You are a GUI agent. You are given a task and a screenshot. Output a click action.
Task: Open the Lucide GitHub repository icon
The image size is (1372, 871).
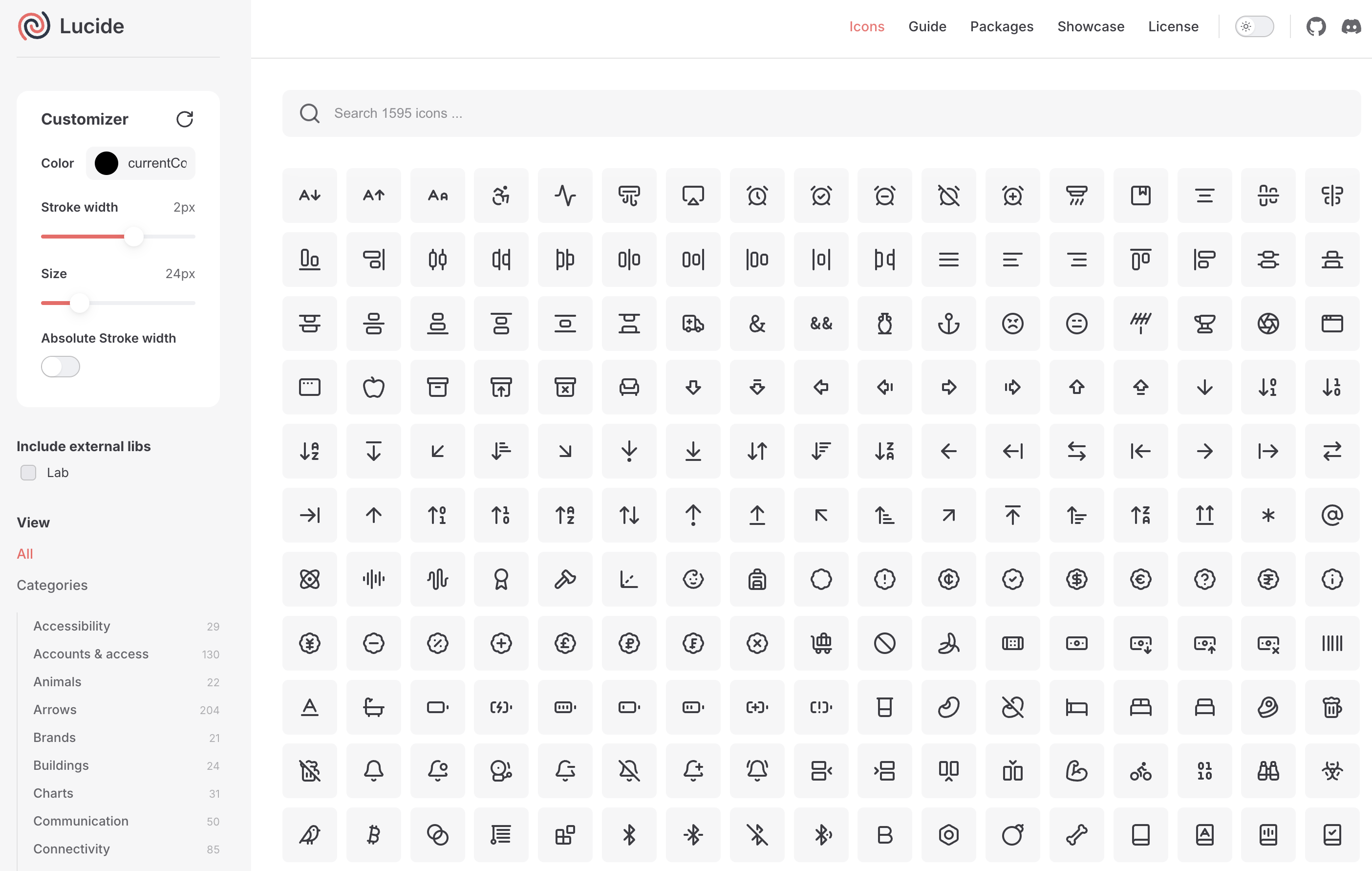[x=1316, y=25]
